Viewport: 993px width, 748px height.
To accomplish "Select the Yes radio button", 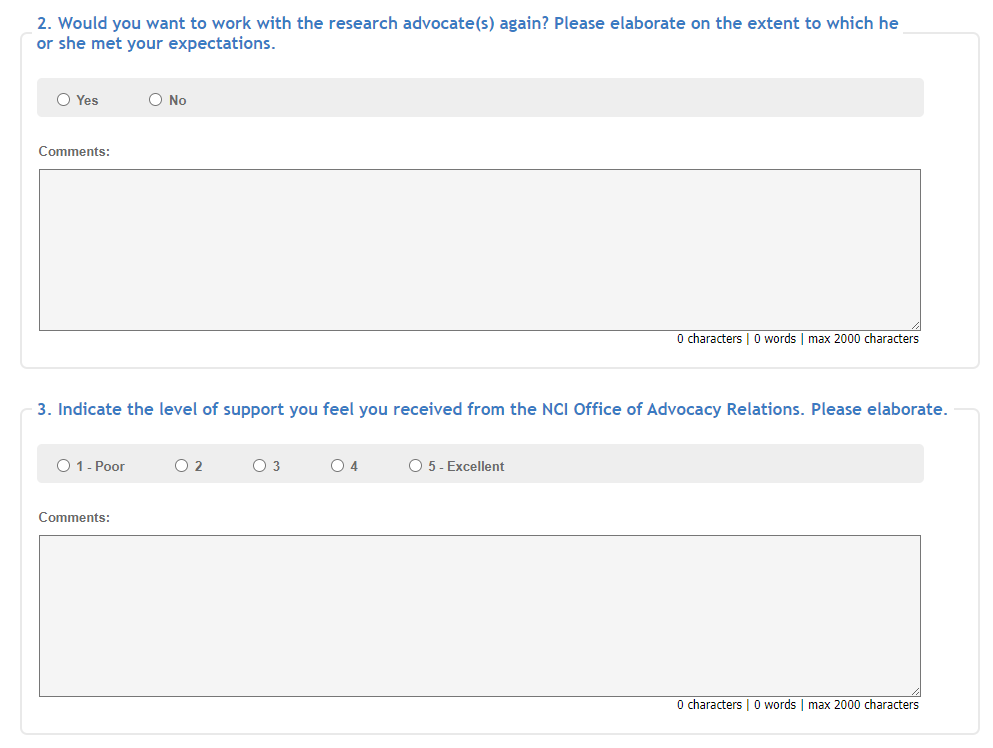I will [64, 100].
